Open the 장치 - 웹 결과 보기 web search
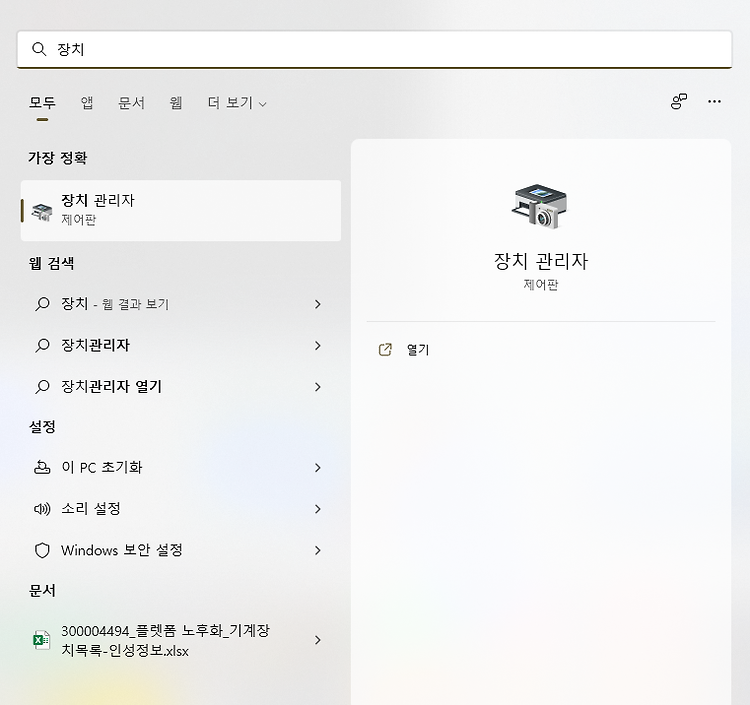The height and width of the screenshot is (705, 750). (x=181, y=304)
